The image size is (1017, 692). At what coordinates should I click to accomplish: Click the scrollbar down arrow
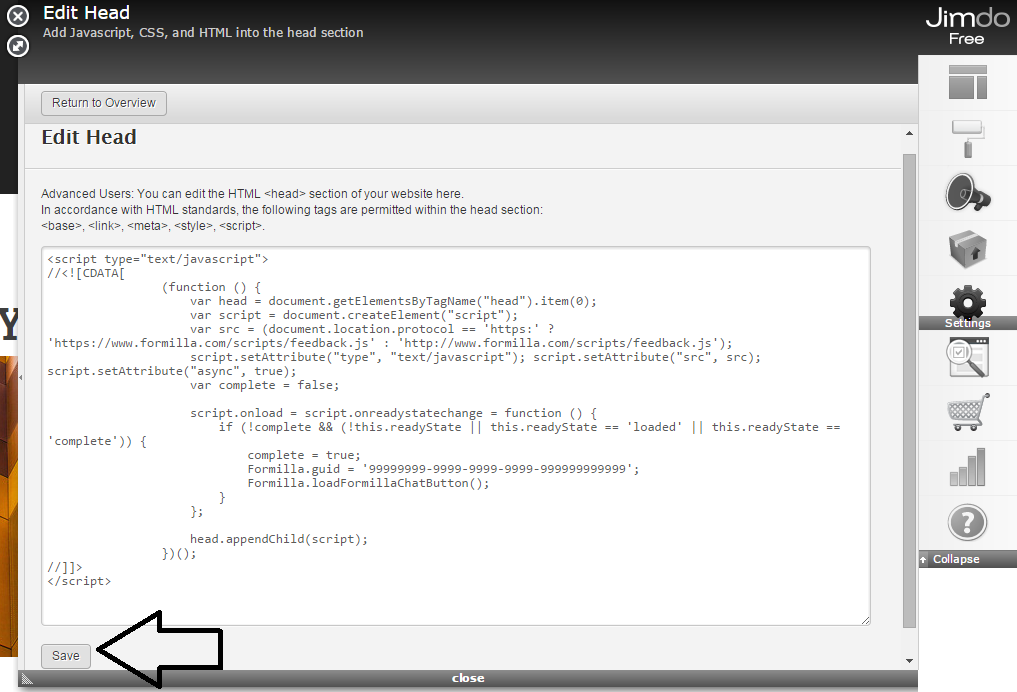909,661
